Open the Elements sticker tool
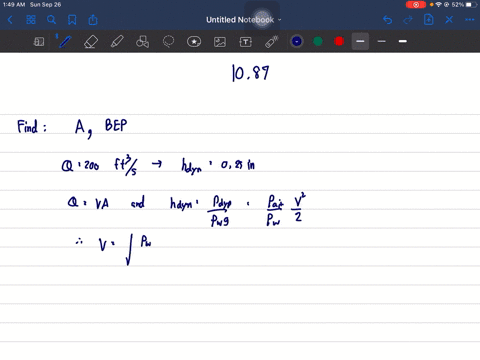The width and height of the screenshot is (480, 360). tap(194, 42)
